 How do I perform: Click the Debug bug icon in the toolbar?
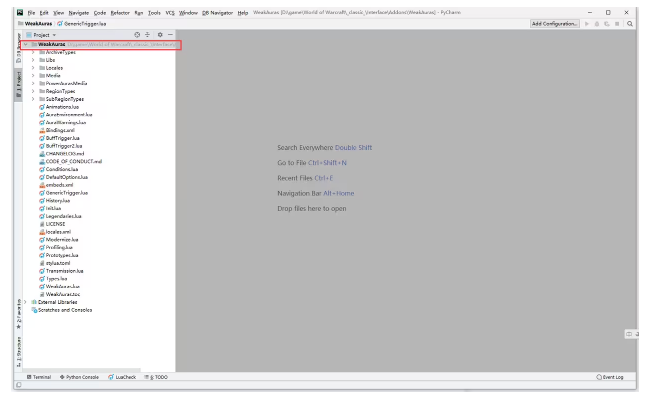click(x=597, y=24)
